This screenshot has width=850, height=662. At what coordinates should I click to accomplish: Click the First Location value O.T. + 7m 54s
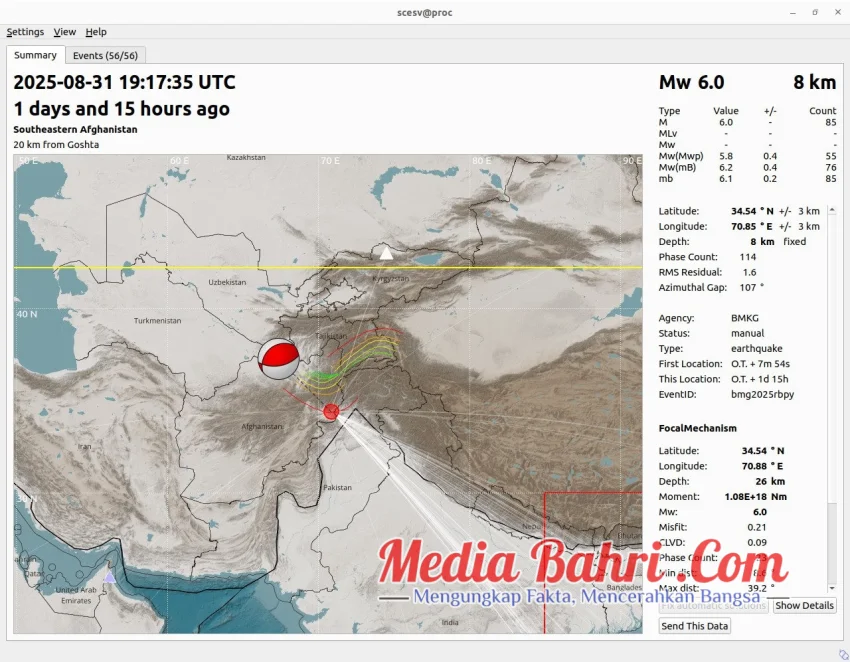(760, 364)
